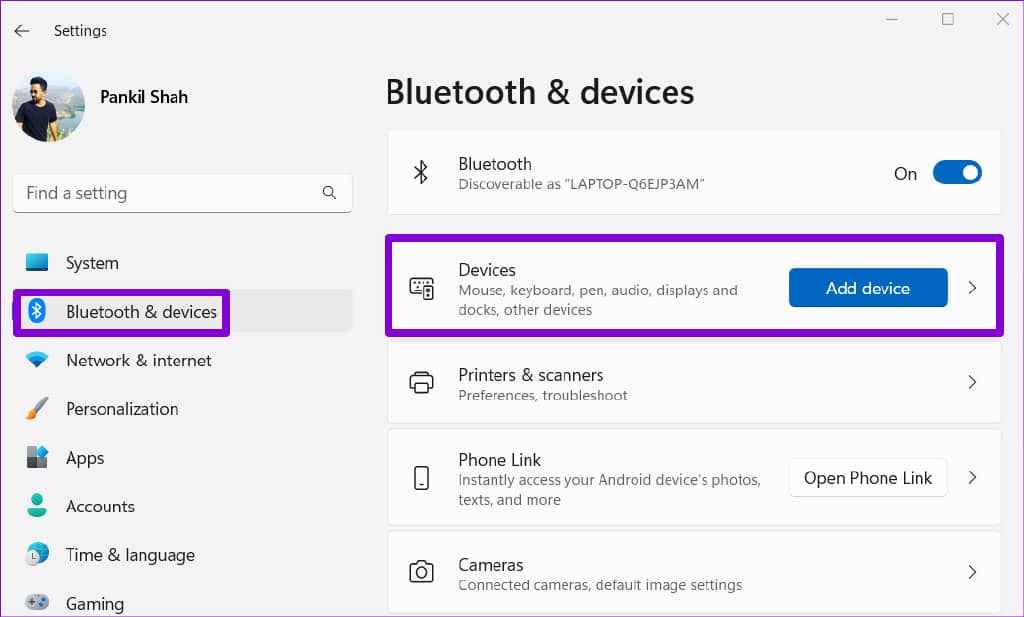Open Phone Link settings via its chevron
This screenshot has height=617, width=1024.
tap(971, 477)
